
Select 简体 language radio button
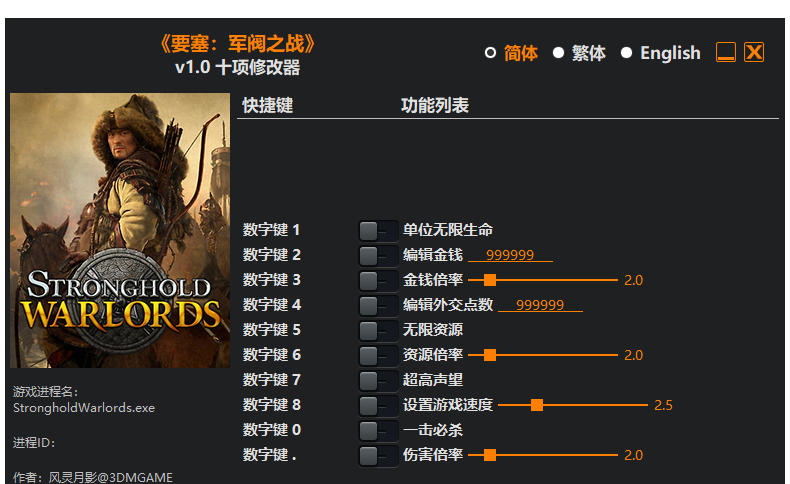490,53
